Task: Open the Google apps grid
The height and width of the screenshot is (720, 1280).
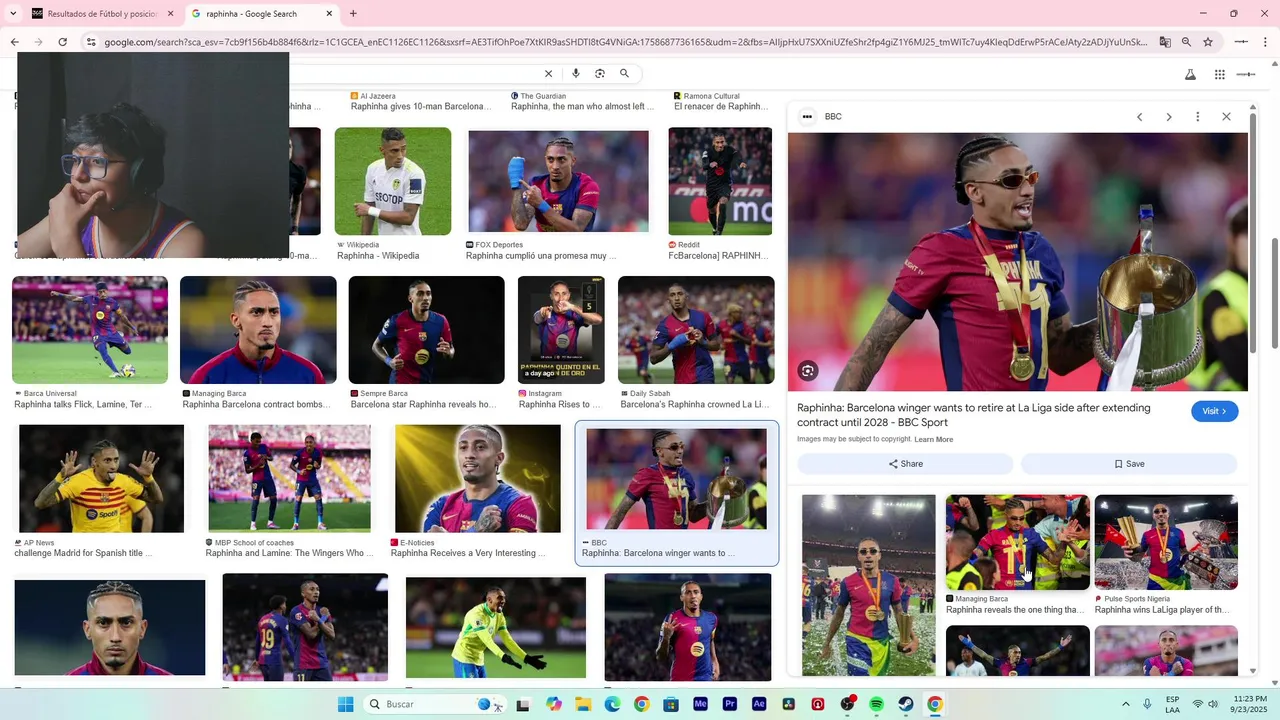Action: (x=1220, y=75)
